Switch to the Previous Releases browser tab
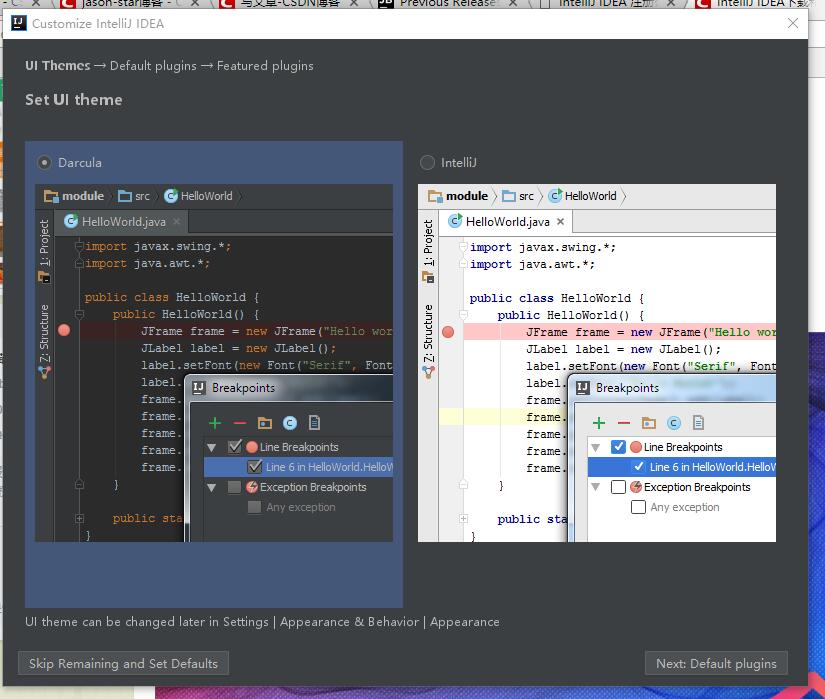Viewport: 825px width, 699px height. click(x=448, y=3)
